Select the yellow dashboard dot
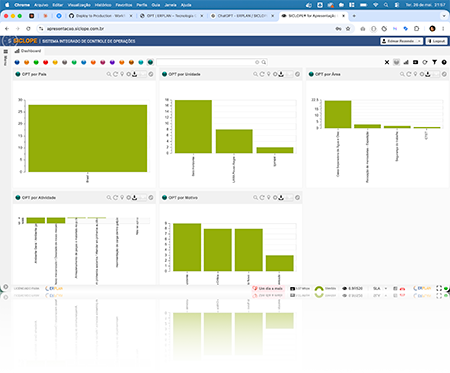The width and height of the screenshot is (450, 373). (x=55, y=62)
